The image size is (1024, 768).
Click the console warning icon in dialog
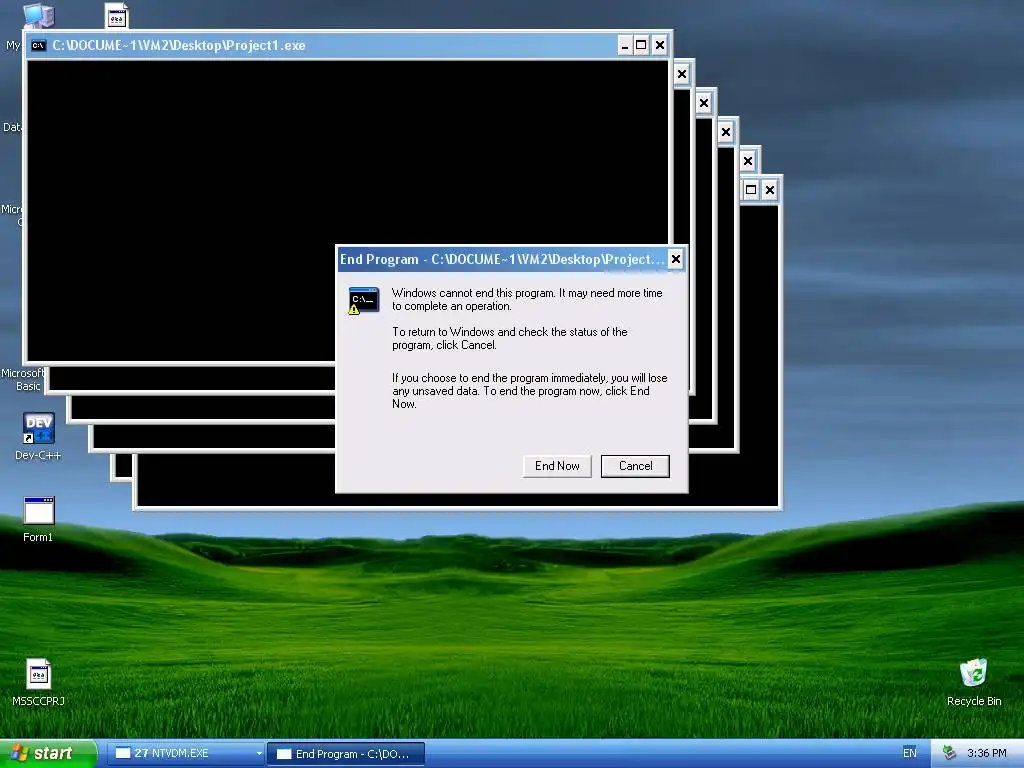pos(363,300)
